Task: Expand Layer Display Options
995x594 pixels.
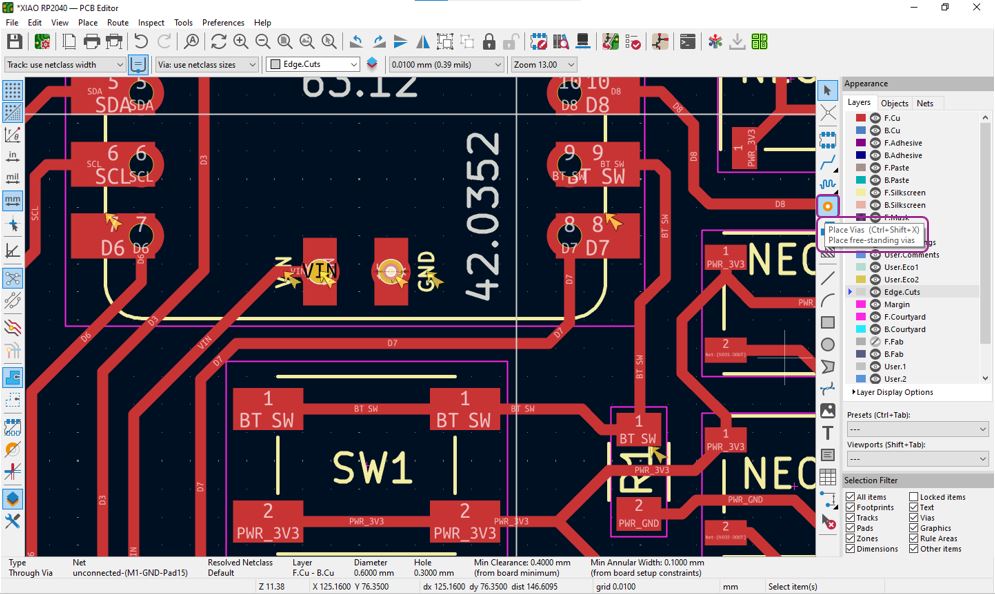Action: point(892,392)
